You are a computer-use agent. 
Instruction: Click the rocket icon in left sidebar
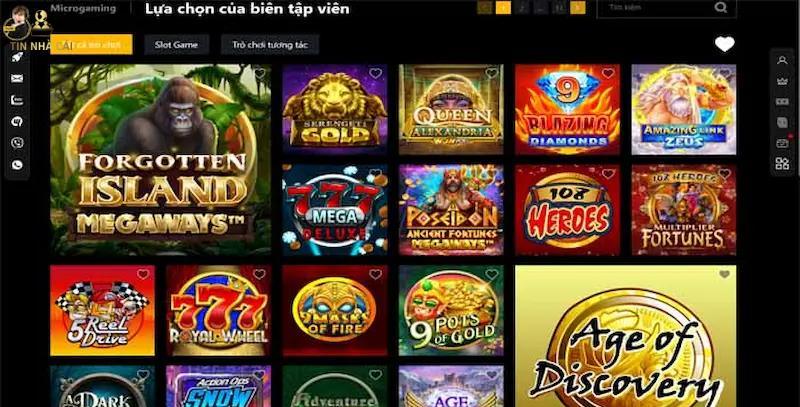[x=17, y=57]
